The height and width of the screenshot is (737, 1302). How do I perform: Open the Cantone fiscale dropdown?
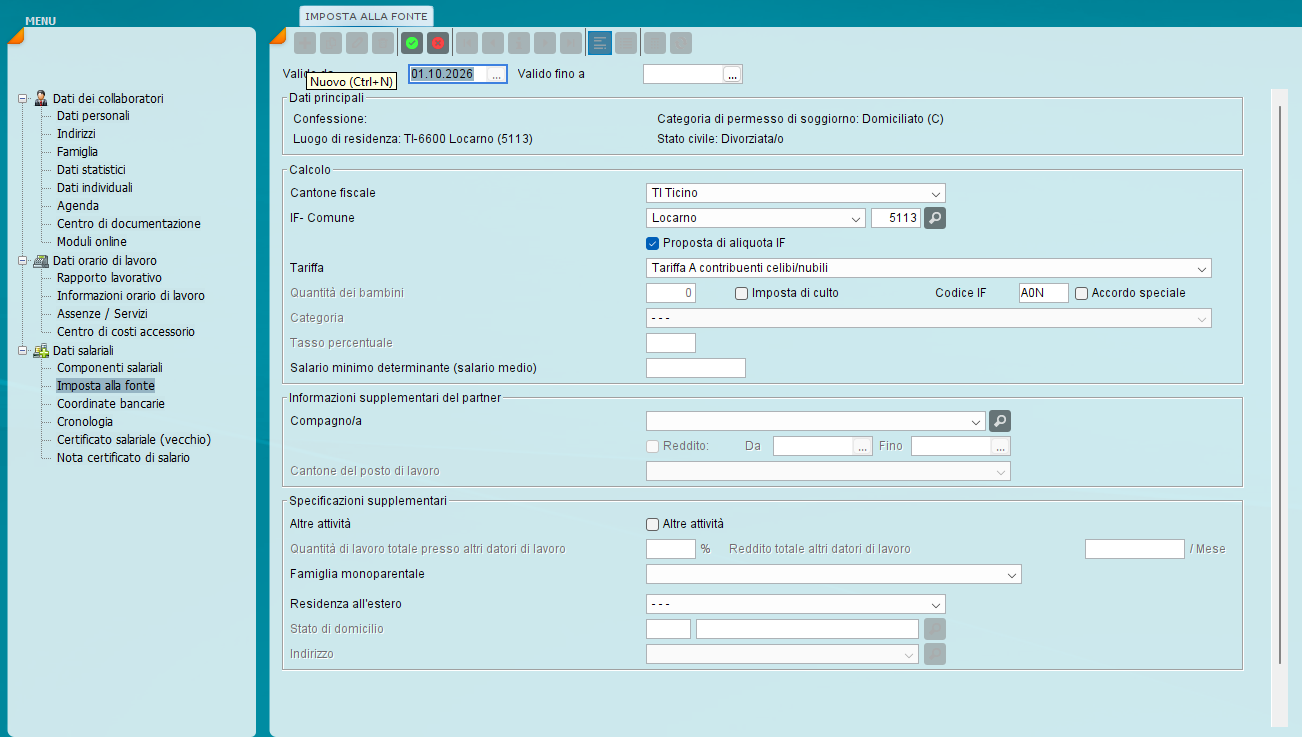point(935,193)
